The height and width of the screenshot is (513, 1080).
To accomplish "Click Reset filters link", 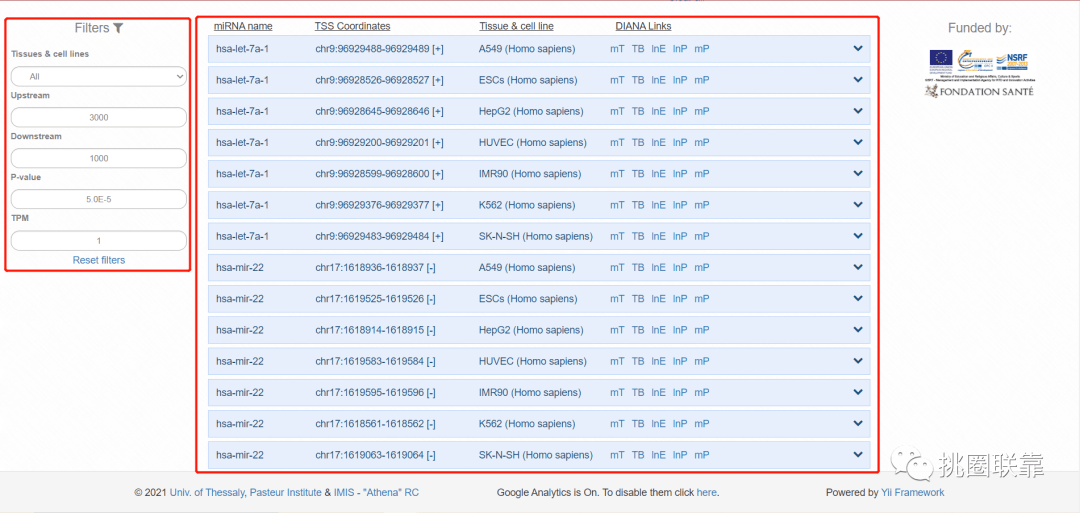I will [x=99, y=260].
